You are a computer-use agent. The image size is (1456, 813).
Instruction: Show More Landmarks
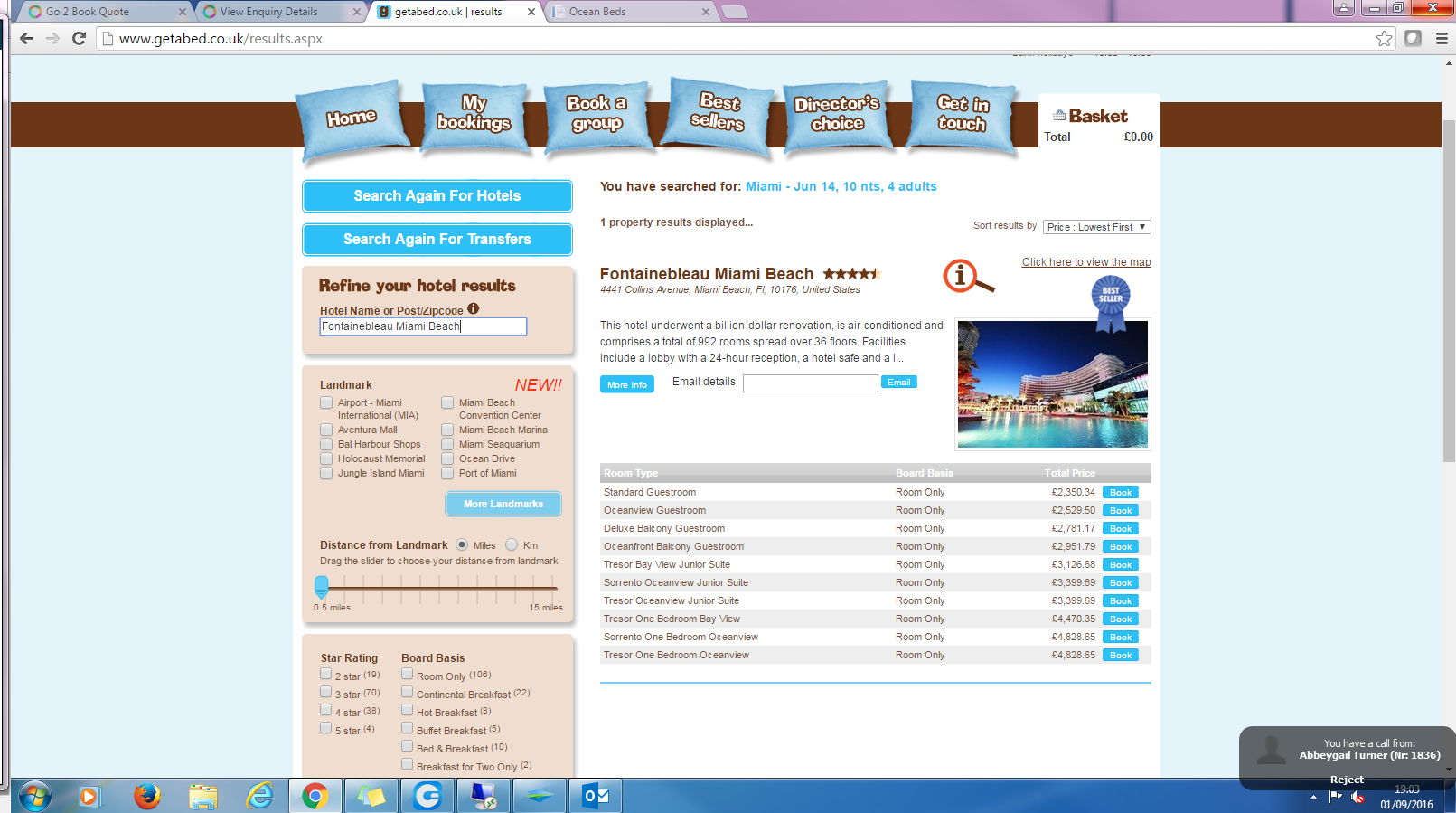pyautogui.click(x=503, y=504)
